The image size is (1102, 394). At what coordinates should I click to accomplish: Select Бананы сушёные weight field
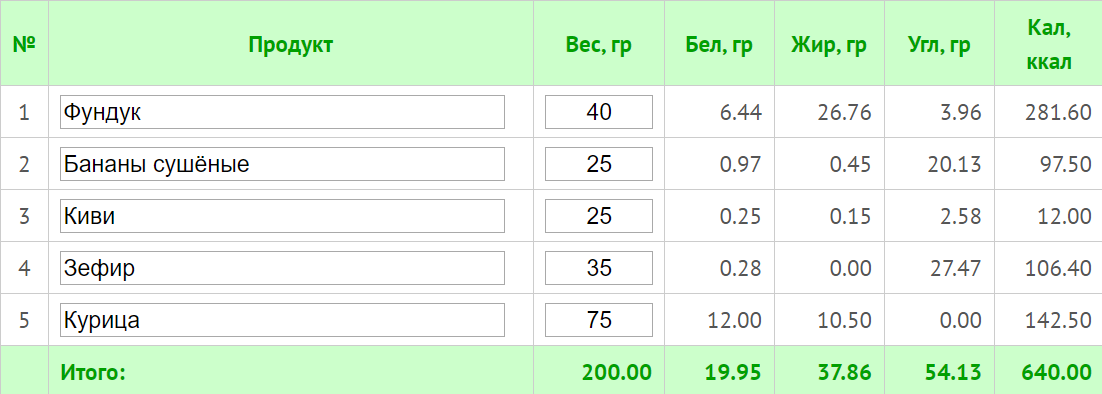599,164
